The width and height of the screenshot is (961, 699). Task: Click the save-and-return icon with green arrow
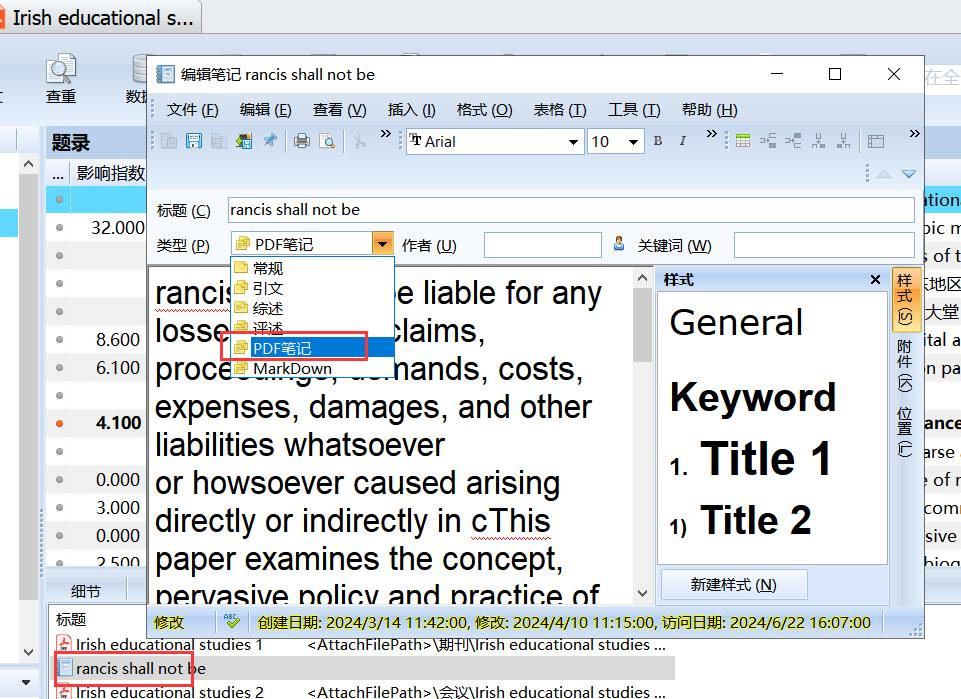pyautogui.click(x=244, y=142)
